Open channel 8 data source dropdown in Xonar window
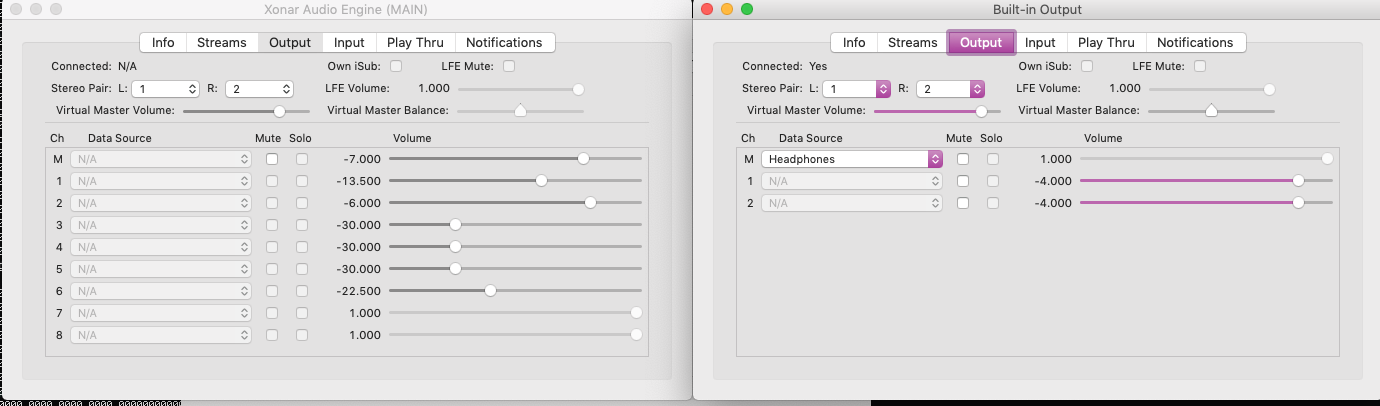Screen dimensions: 1380x406 click(161, 335)
